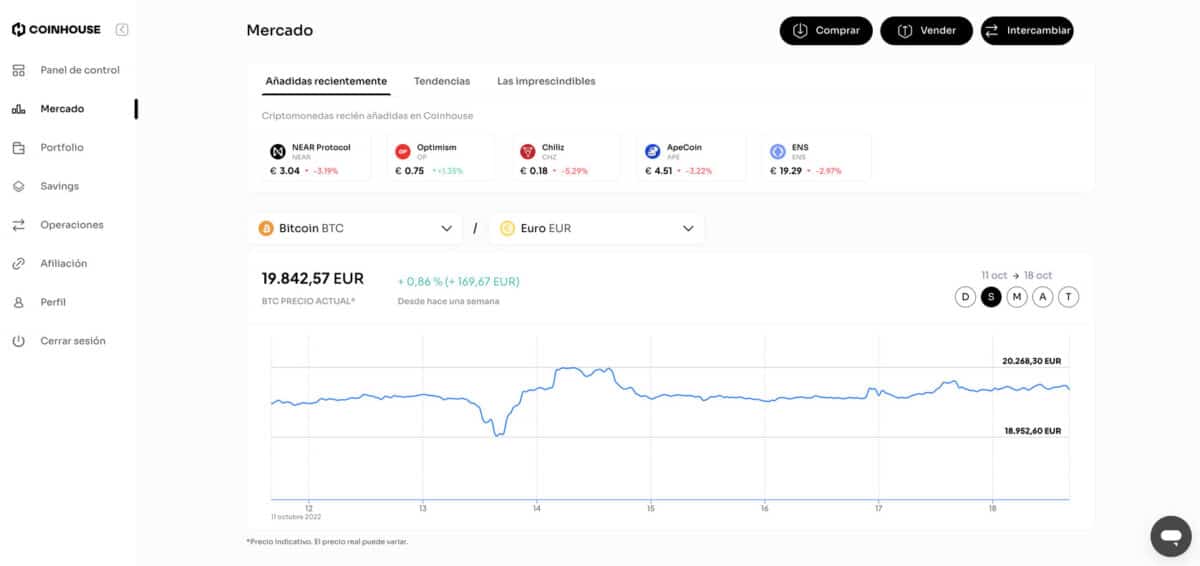This screenshot has height=566, width=1200.
Task: Click the Perfil person icon
Action: tap(18, 302)
